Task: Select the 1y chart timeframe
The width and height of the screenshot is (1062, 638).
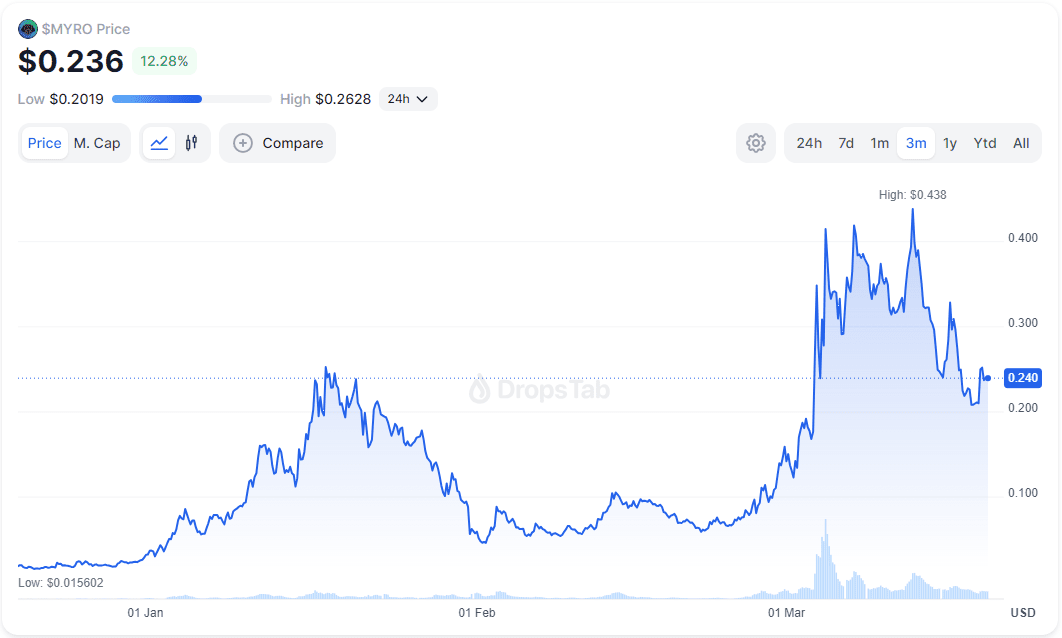Action: coord(950,143)
